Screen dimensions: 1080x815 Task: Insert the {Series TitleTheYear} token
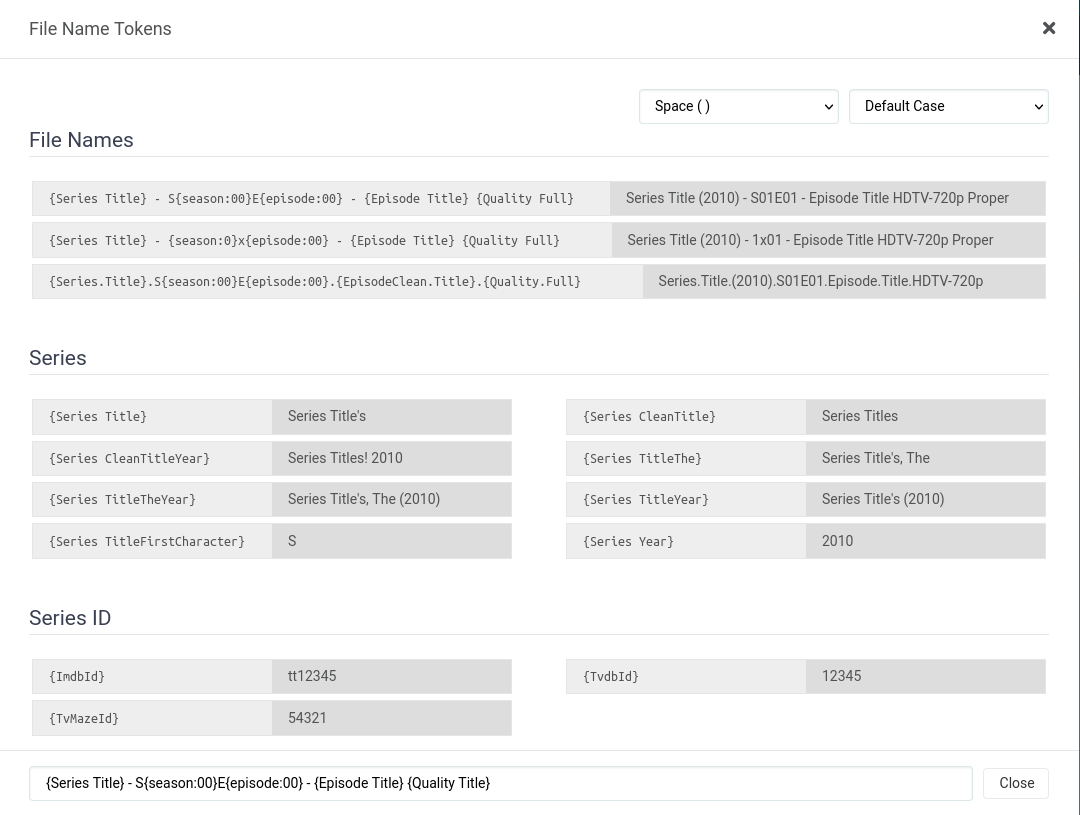[151, 499]
